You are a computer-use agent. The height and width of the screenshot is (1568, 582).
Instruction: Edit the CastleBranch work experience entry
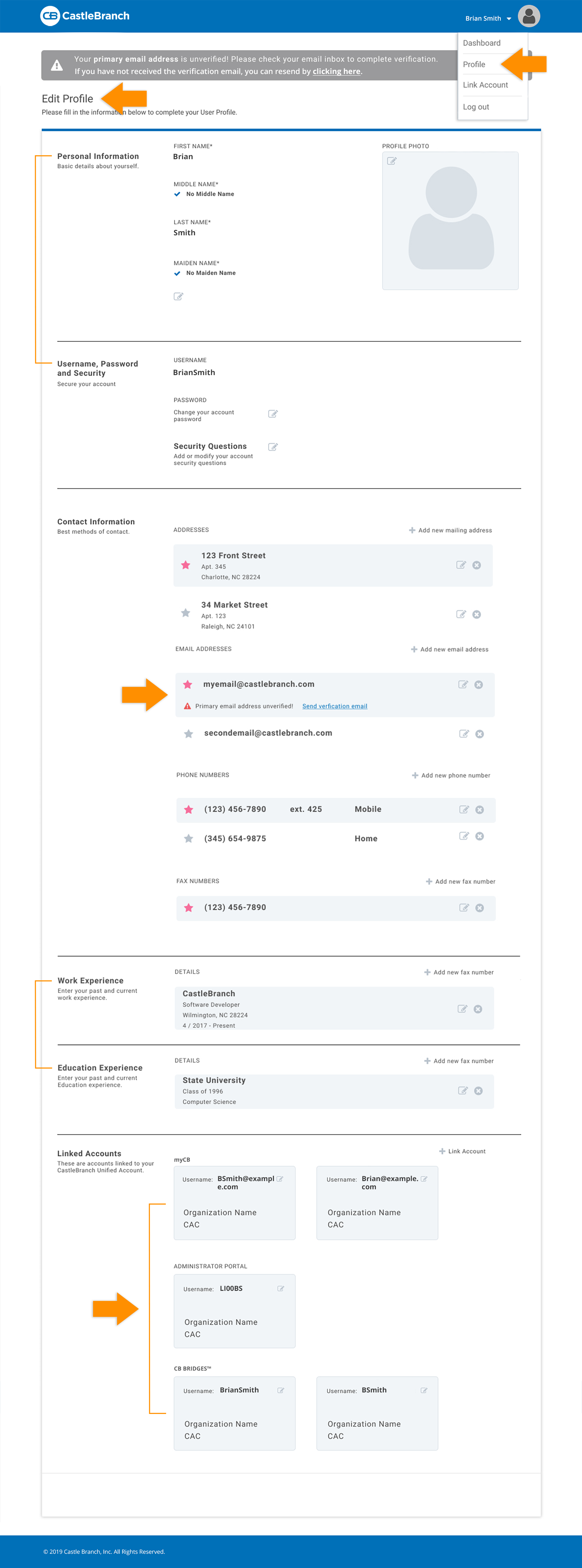[x=462, y=1009]
